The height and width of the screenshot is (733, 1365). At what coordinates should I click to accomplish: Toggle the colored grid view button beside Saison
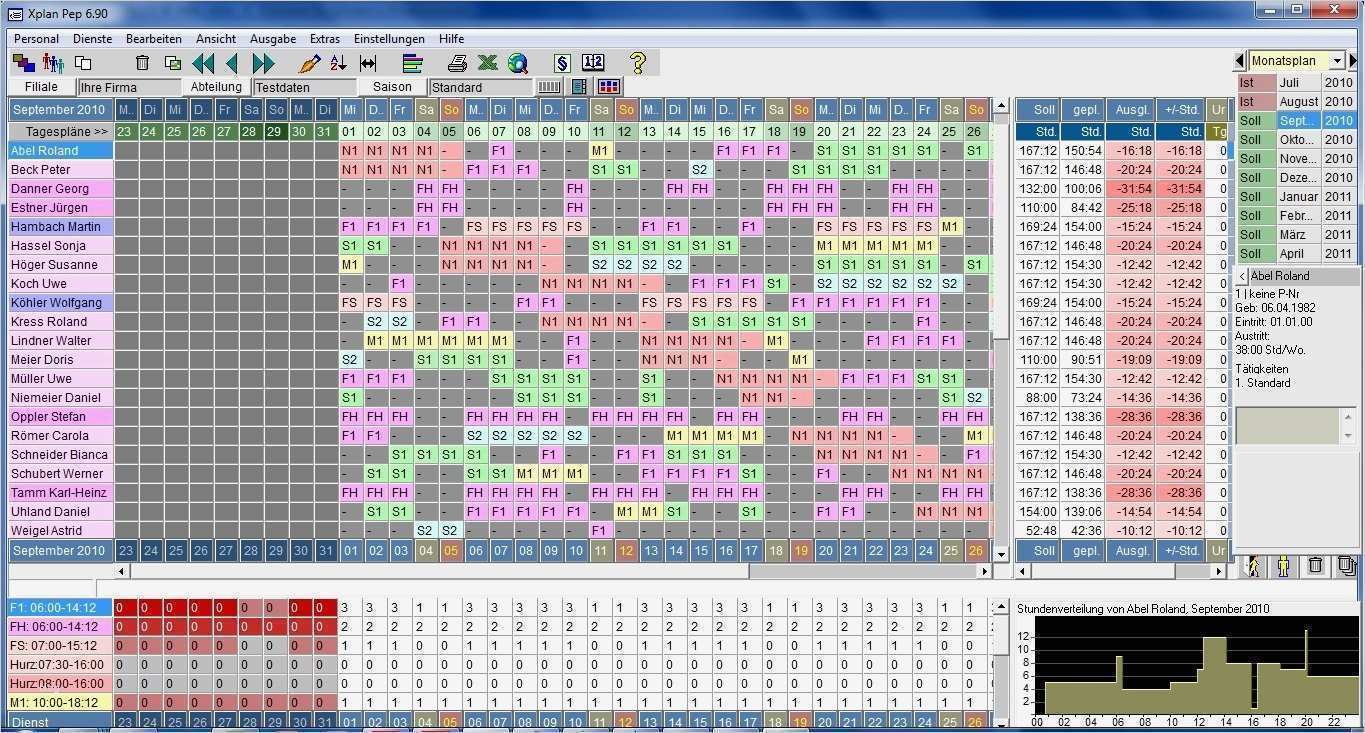609,87
